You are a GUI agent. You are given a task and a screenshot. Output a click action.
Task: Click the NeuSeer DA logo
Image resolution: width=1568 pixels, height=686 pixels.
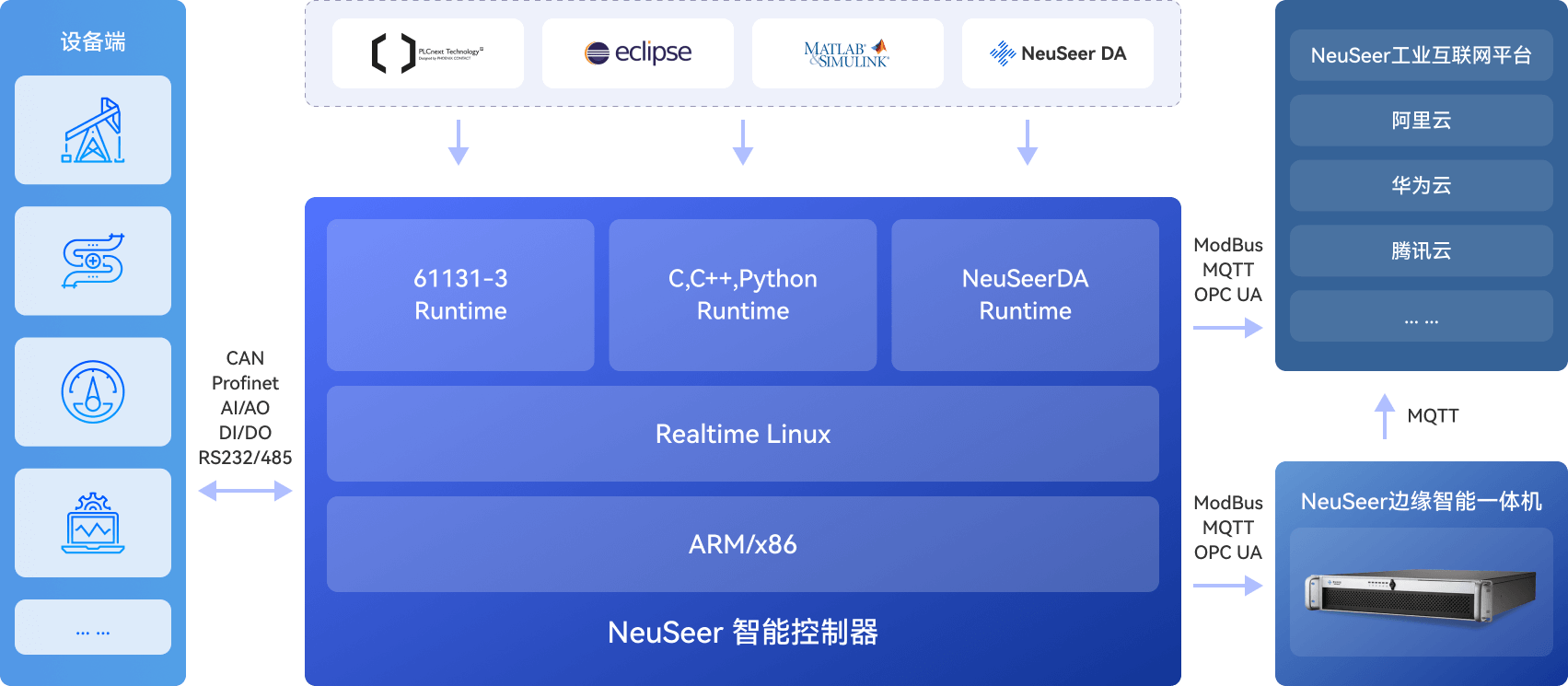click(x=1057, y=53)
